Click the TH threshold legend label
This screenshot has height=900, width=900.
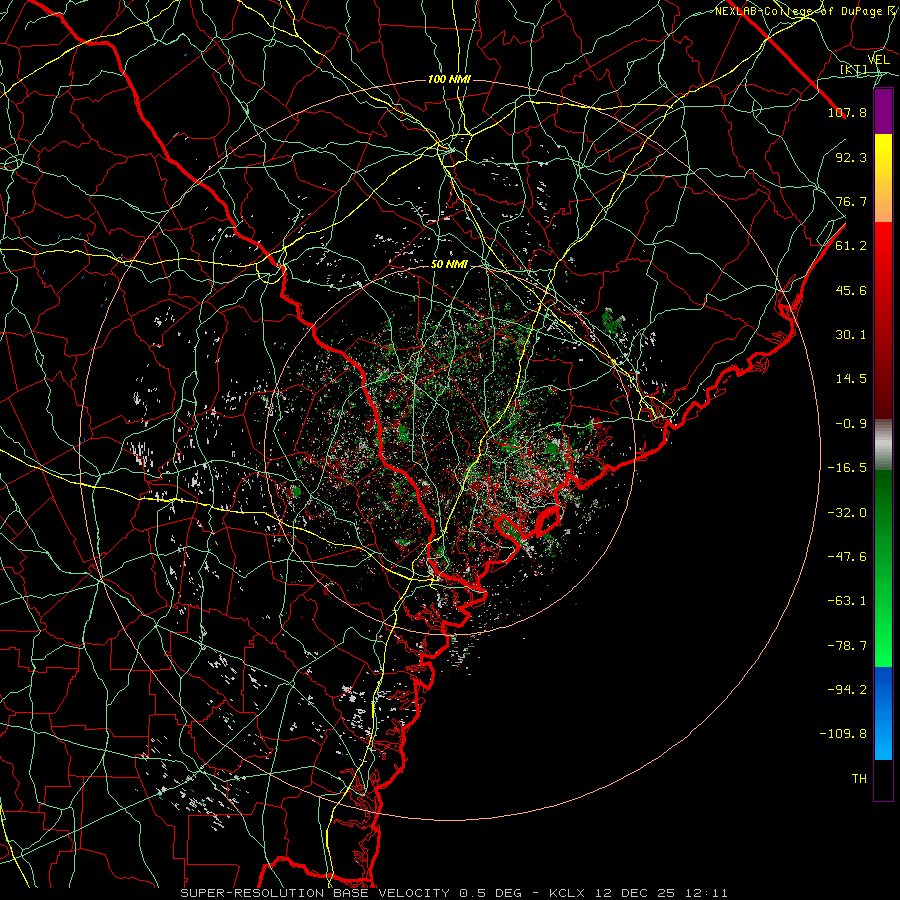coord(859,779)
